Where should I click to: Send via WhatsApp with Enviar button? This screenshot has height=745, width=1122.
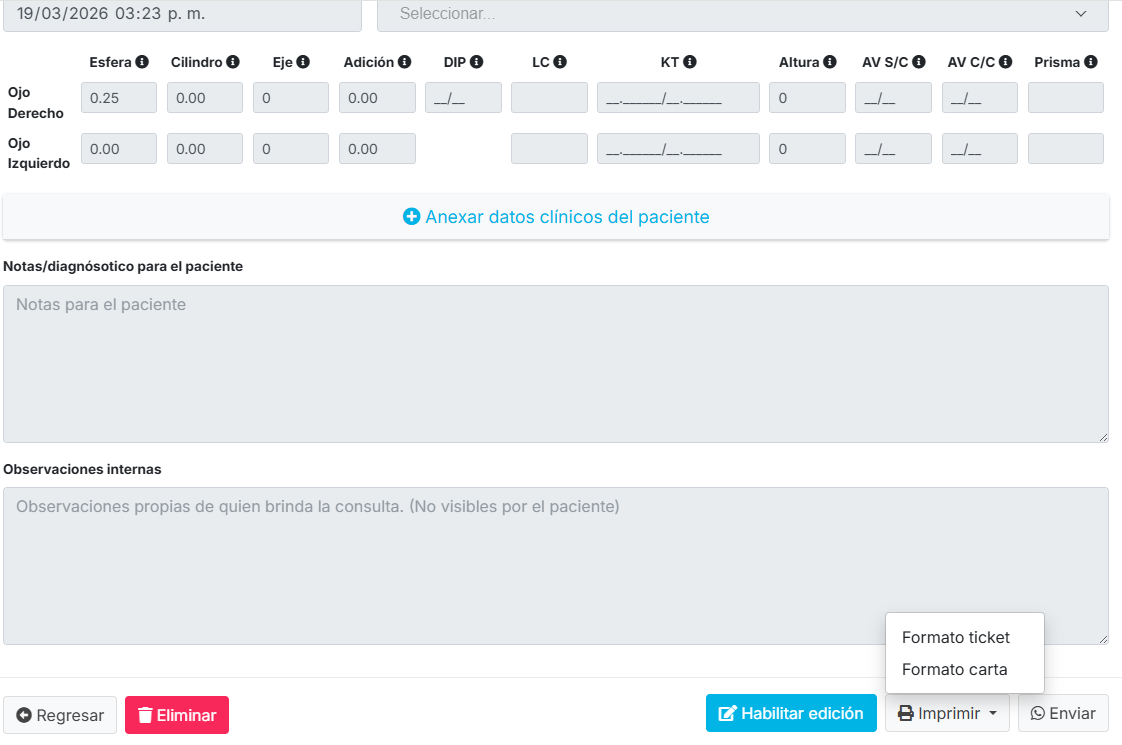1063,714
